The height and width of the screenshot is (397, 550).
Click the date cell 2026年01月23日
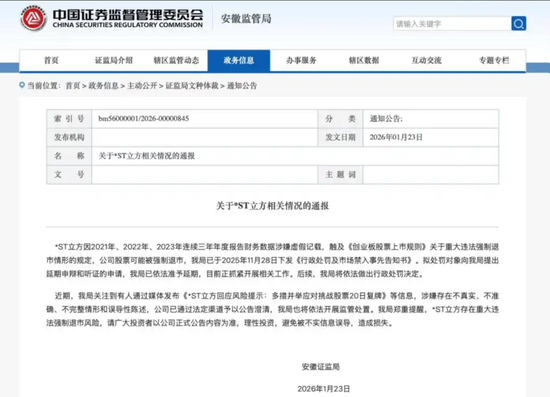396,137
